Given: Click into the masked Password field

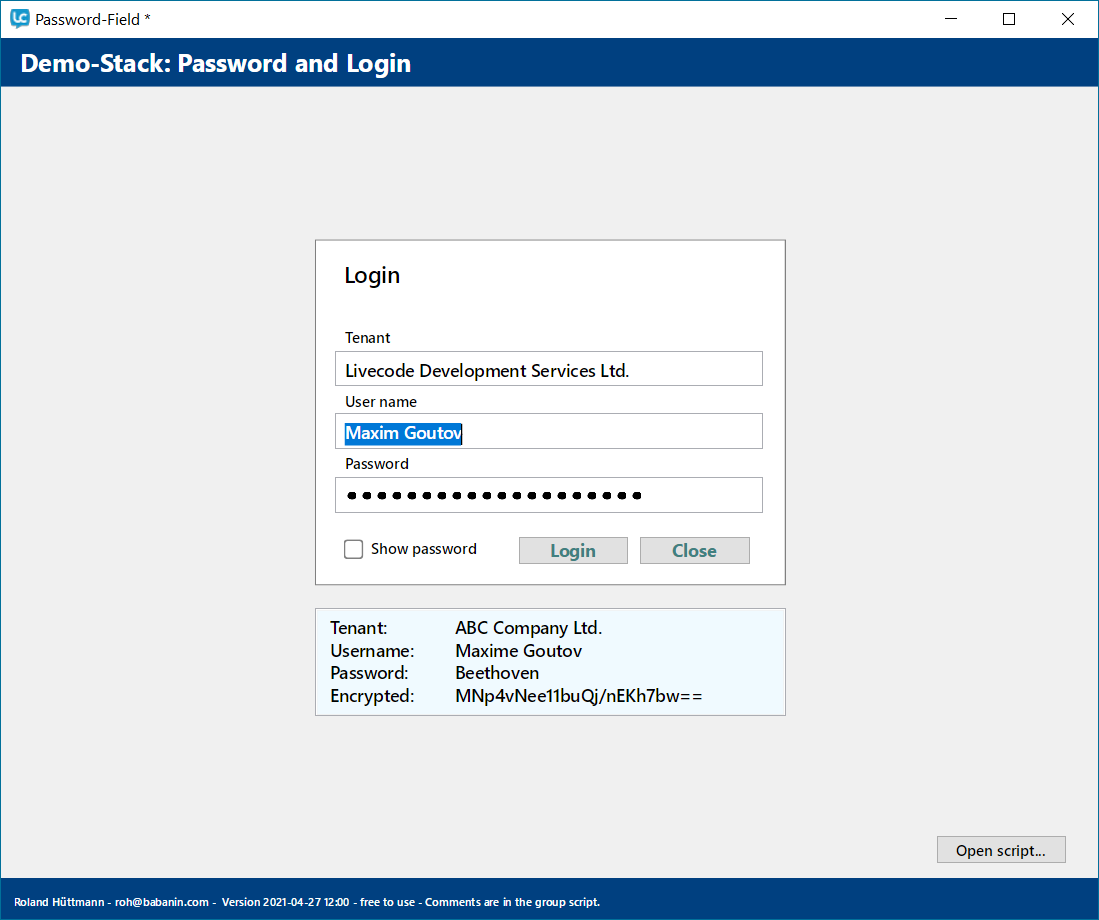Looking at the screenshot, I should point(548,495).
